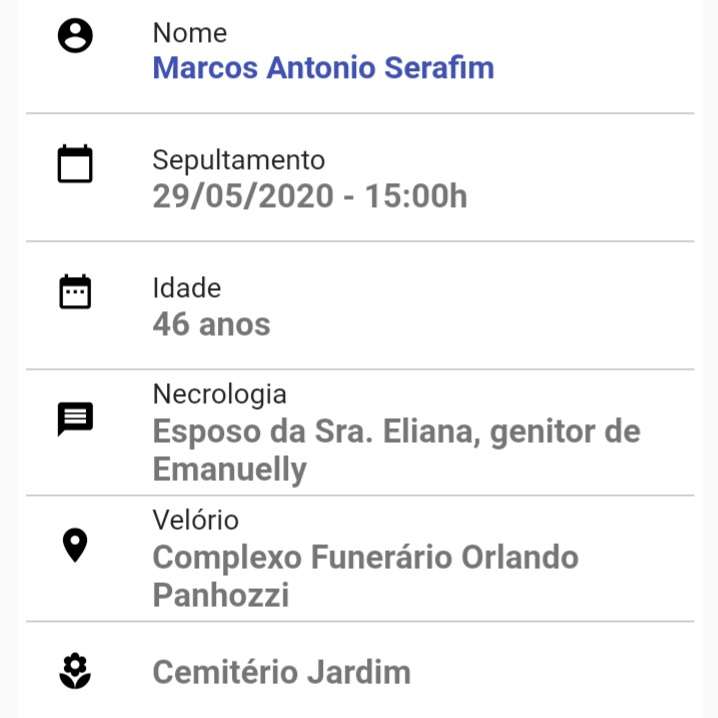
Task: Tap the Nome field label
Action: [190, 33]
